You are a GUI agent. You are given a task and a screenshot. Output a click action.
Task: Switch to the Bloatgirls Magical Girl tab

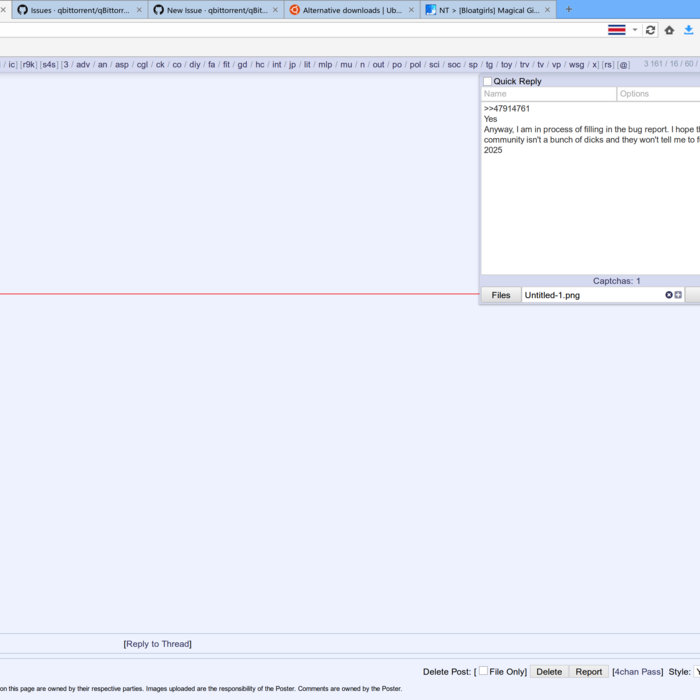click(x=488, y=10)
